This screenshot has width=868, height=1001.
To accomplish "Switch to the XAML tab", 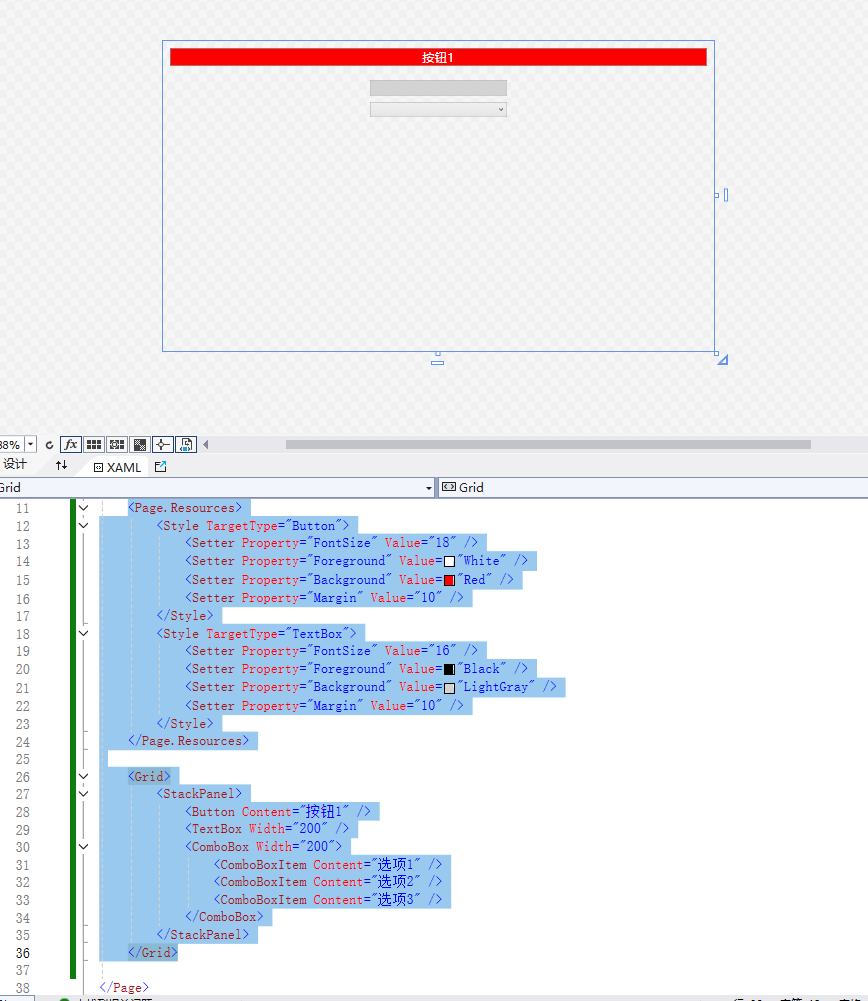I will tap(117, 467).
